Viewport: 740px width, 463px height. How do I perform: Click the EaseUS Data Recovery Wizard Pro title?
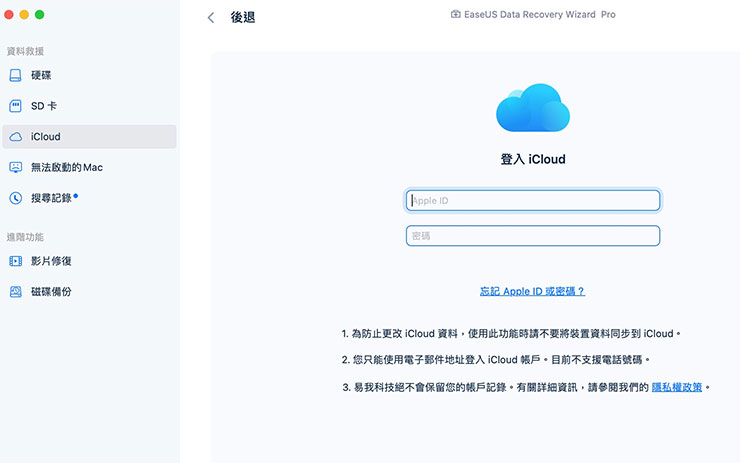pyautogui.click(x=540, y=15)
